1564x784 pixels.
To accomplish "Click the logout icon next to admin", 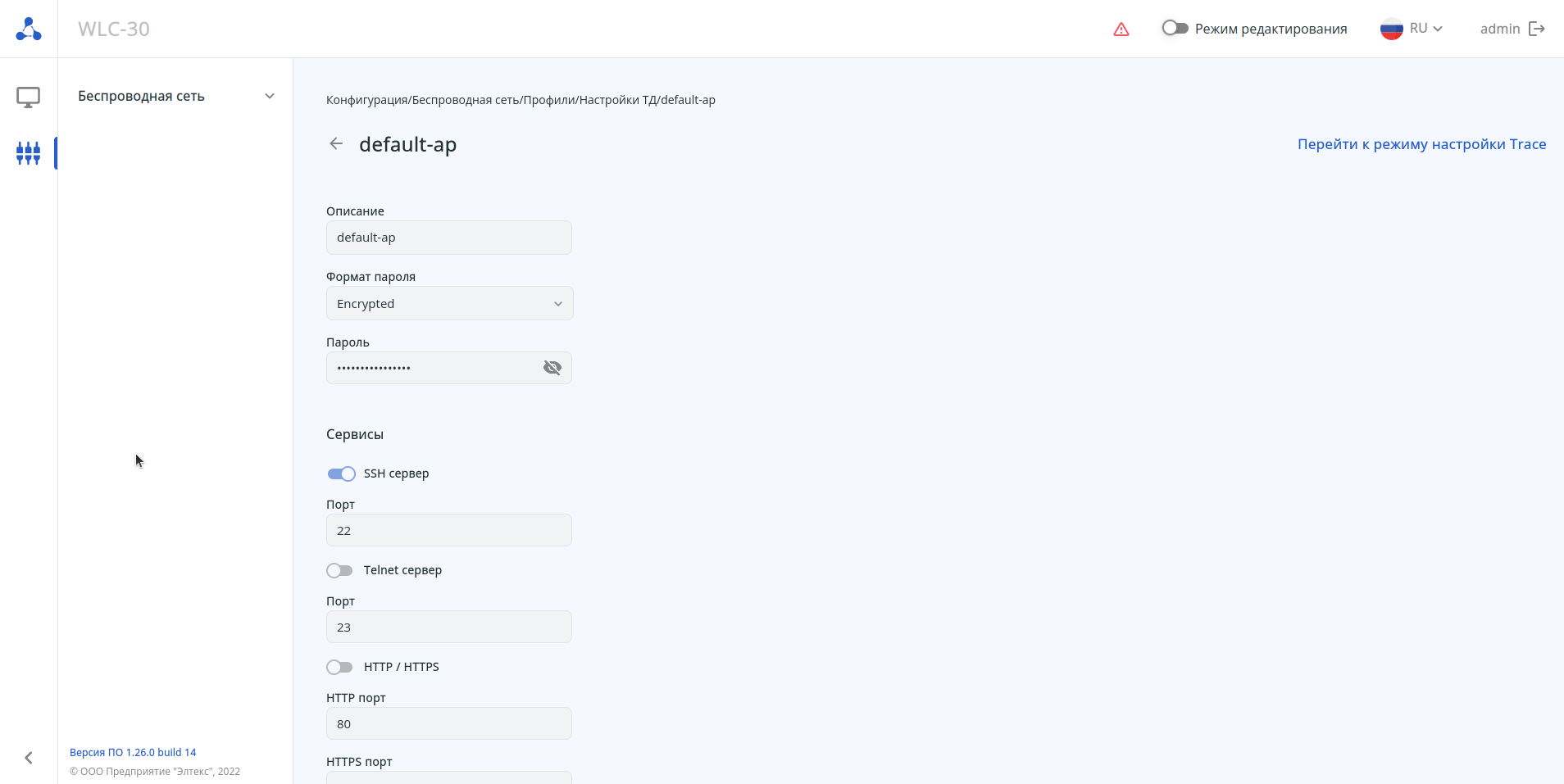I will pos(1537,29).
